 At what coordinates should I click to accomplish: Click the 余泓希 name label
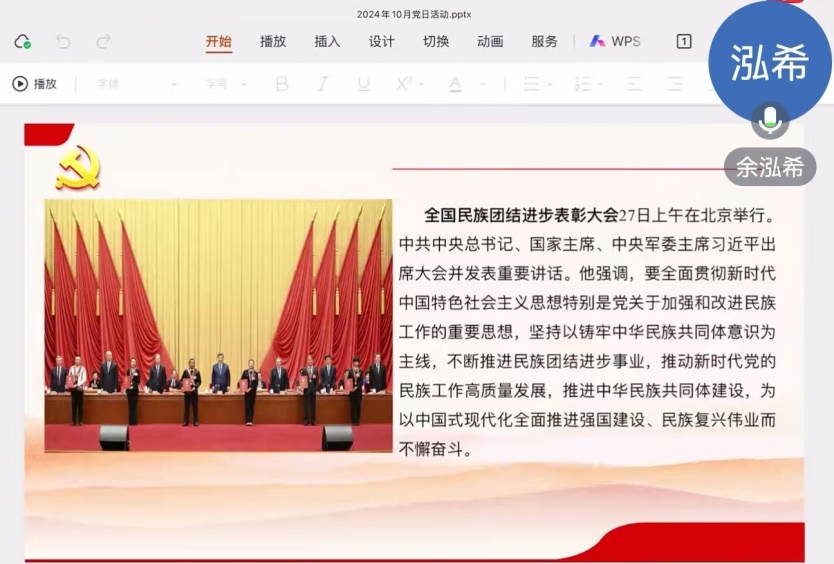coord(770,168)
